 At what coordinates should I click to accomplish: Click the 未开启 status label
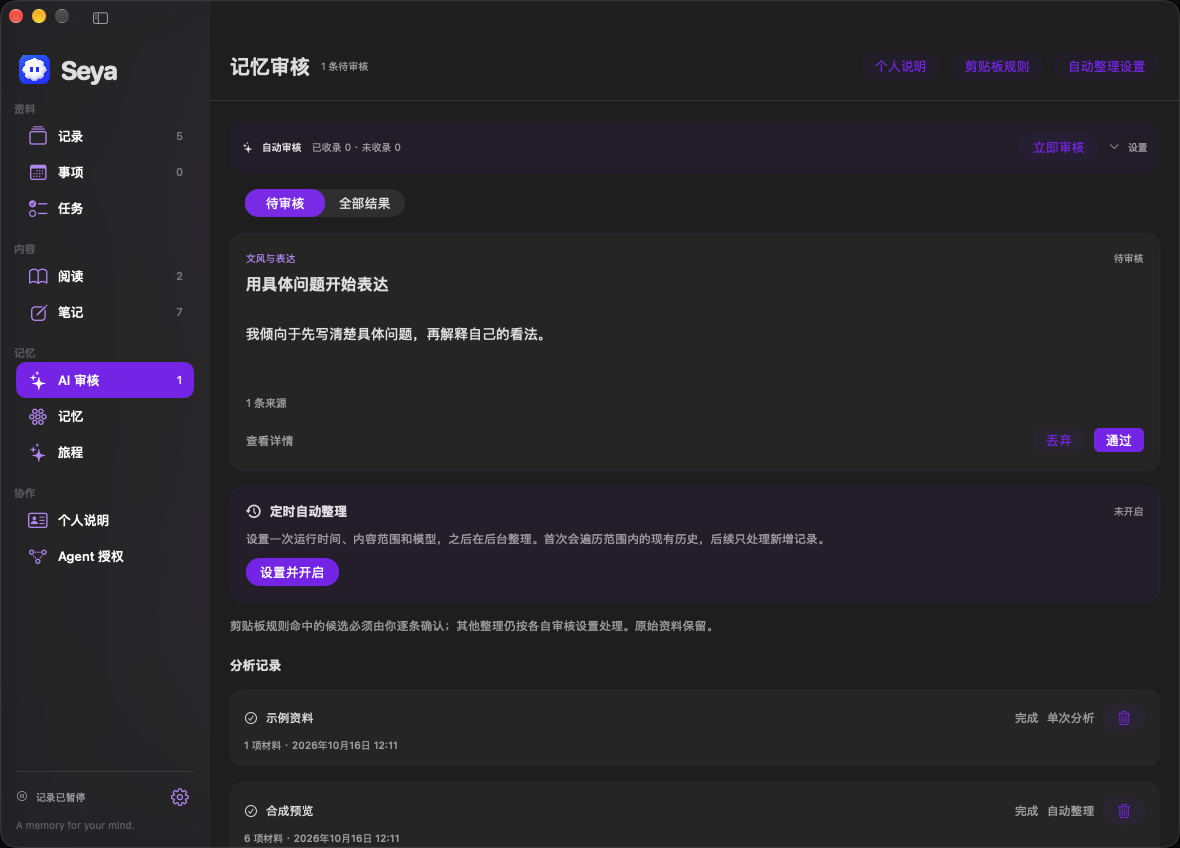coord(1128,512)
